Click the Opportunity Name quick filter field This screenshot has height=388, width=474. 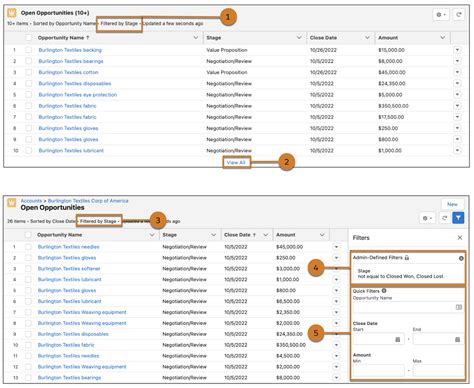pyautogui.click(x=408, y=307)
